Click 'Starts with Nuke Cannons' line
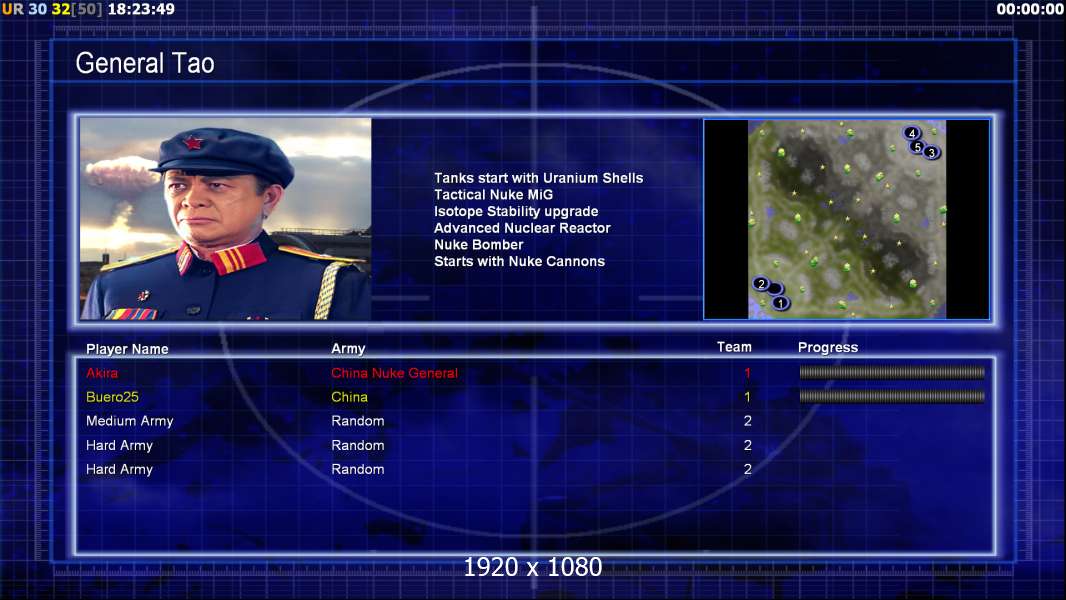Viewport: 1066px width, 600px height. tap(519, 262)
